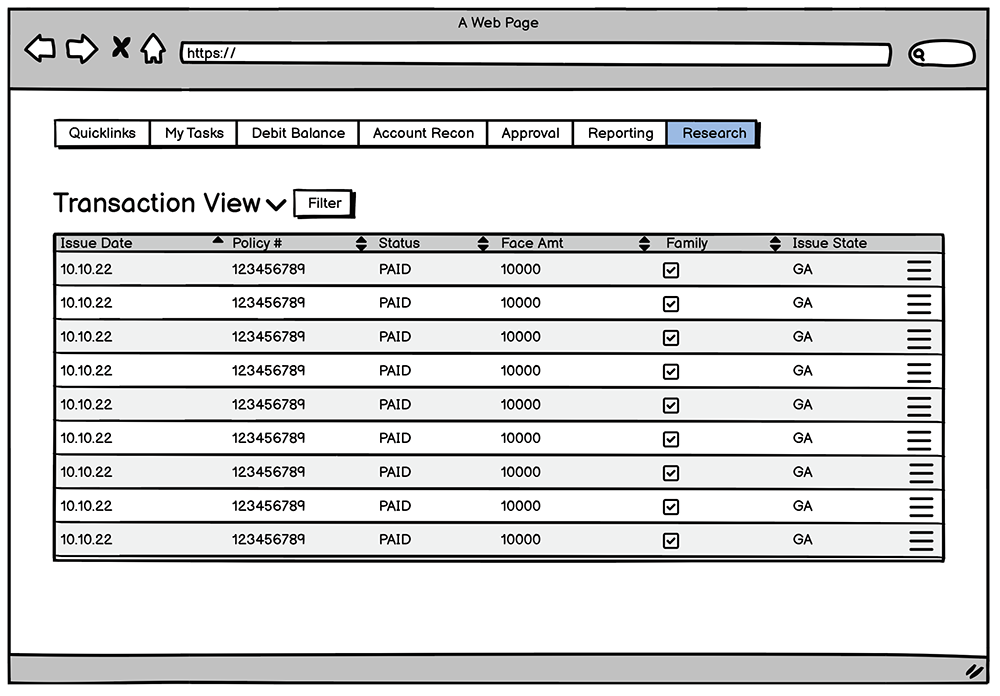Open the hamburger menu in the fifth row
The width and height of the screenshot is (1000, 696).
click(x=918, y=406)
